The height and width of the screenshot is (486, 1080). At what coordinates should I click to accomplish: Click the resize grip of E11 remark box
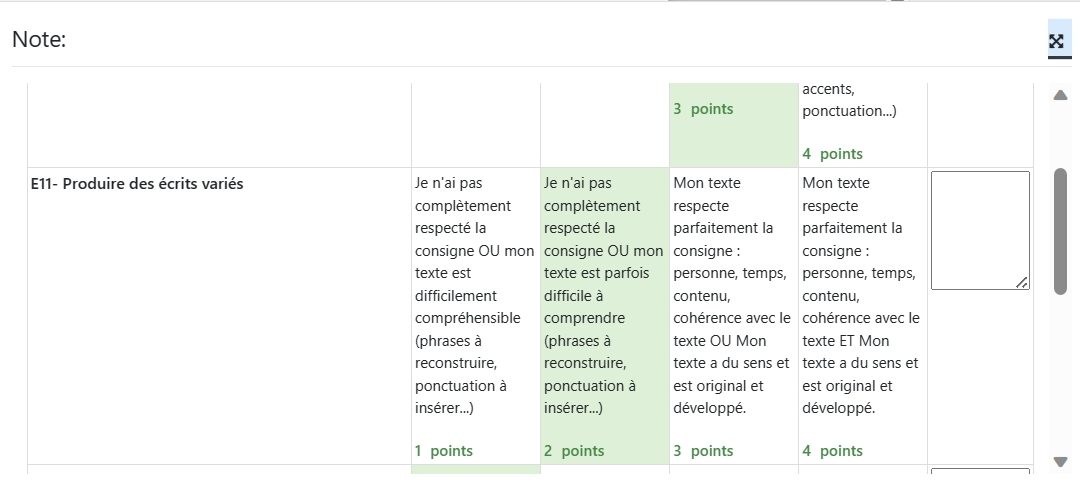(1022, 282)
